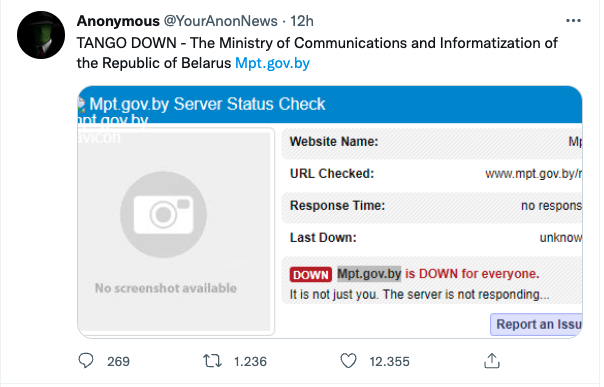The image size is (604, 387).
Task: Open the Anonymous profile avatar picture
Action: point(41,35)
